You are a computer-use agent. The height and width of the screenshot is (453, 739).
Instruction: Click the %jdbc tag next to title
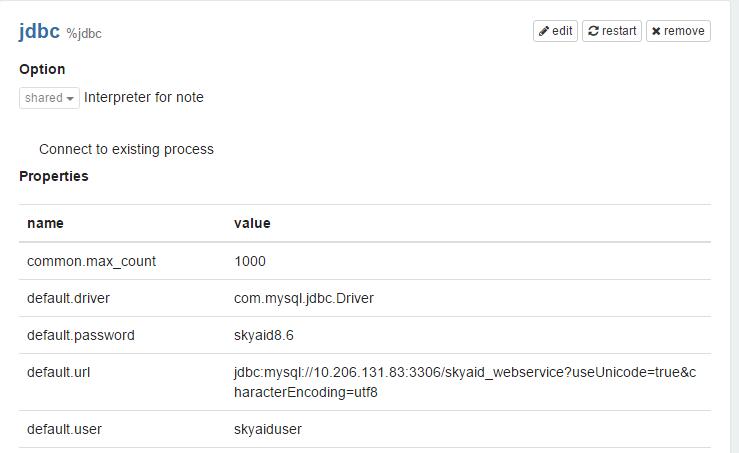coord(84,34)
